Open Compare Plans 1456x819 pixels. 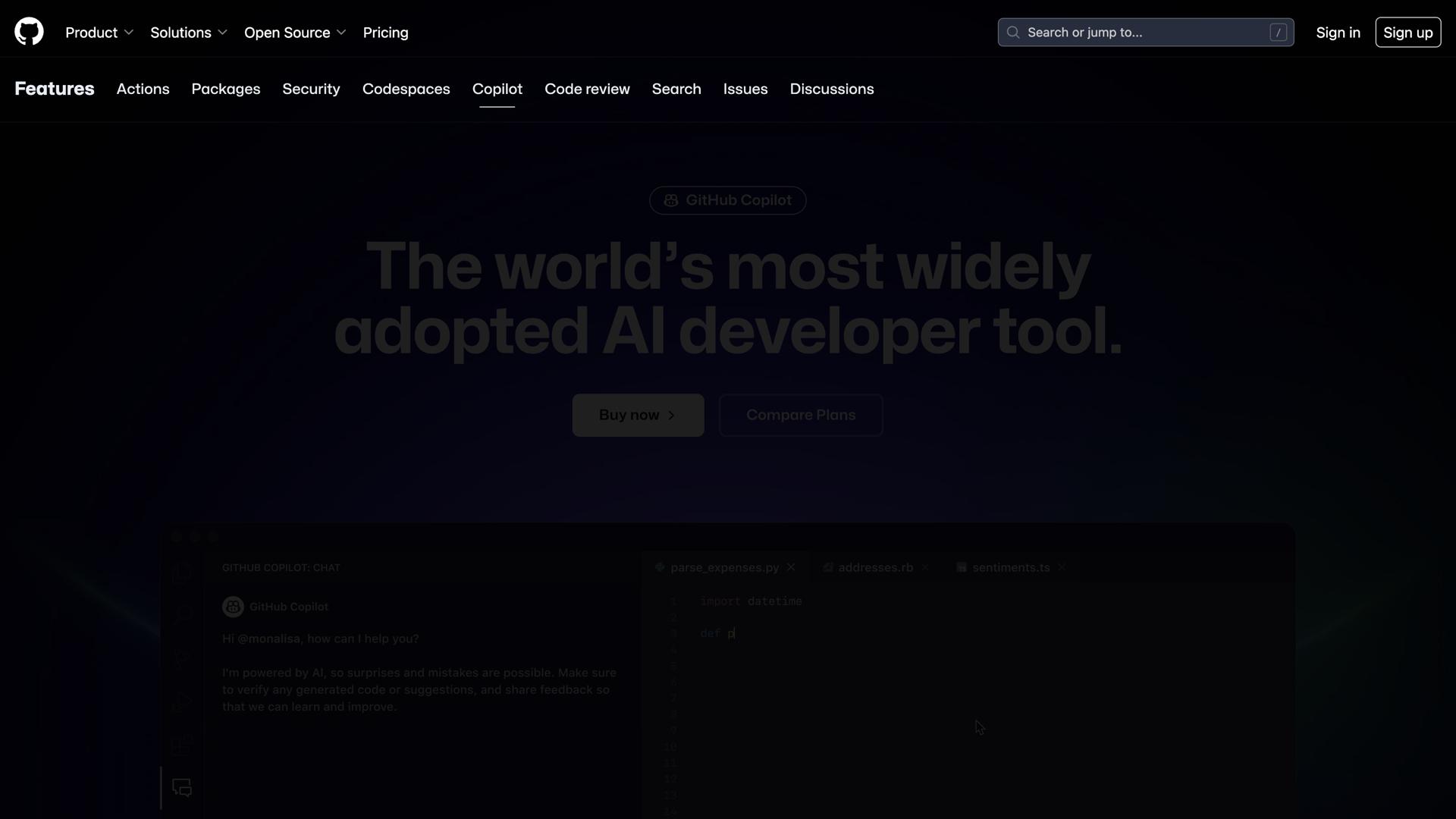(801, 415)
